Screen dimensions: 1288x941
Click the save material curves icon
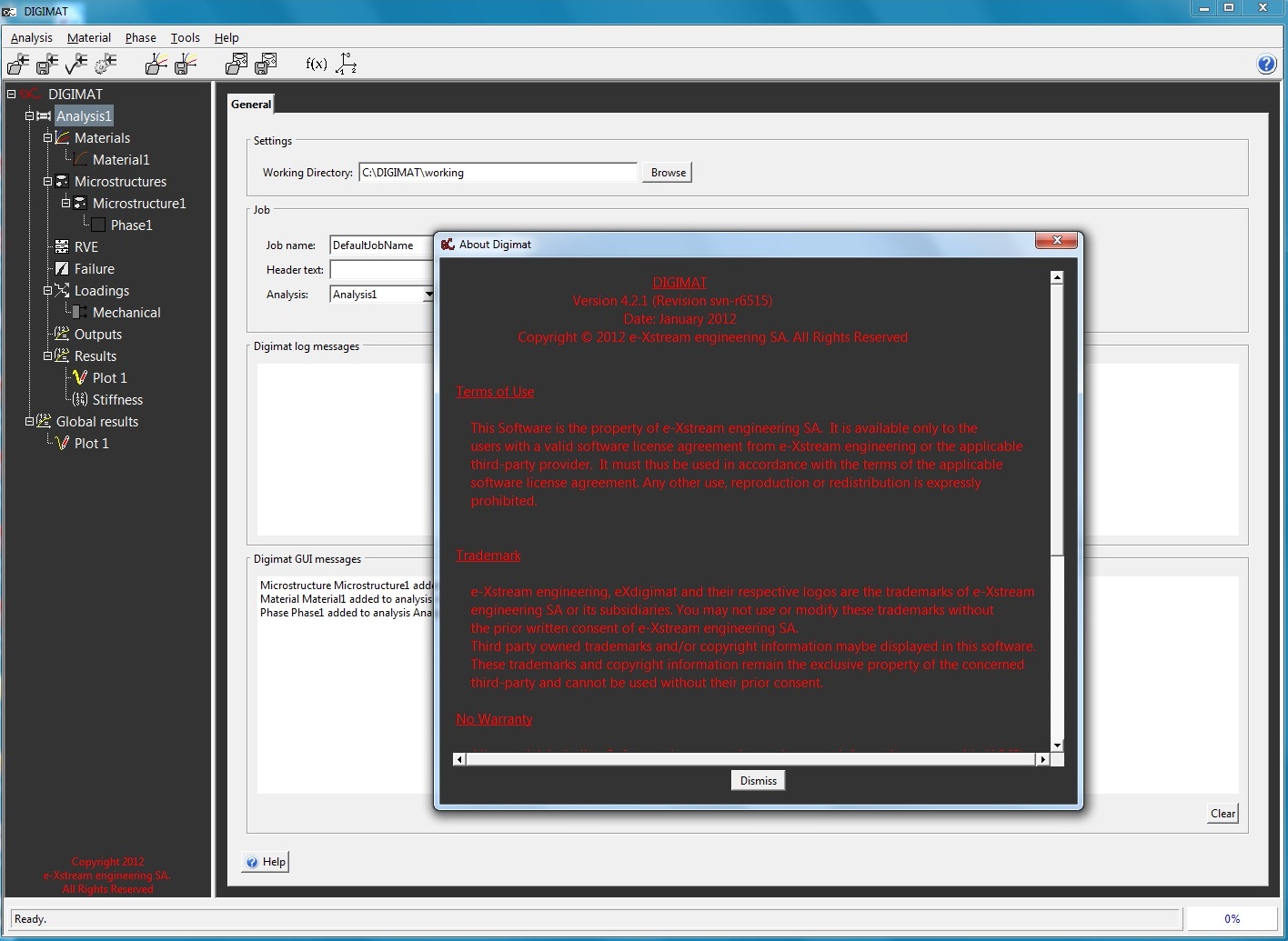186,64
